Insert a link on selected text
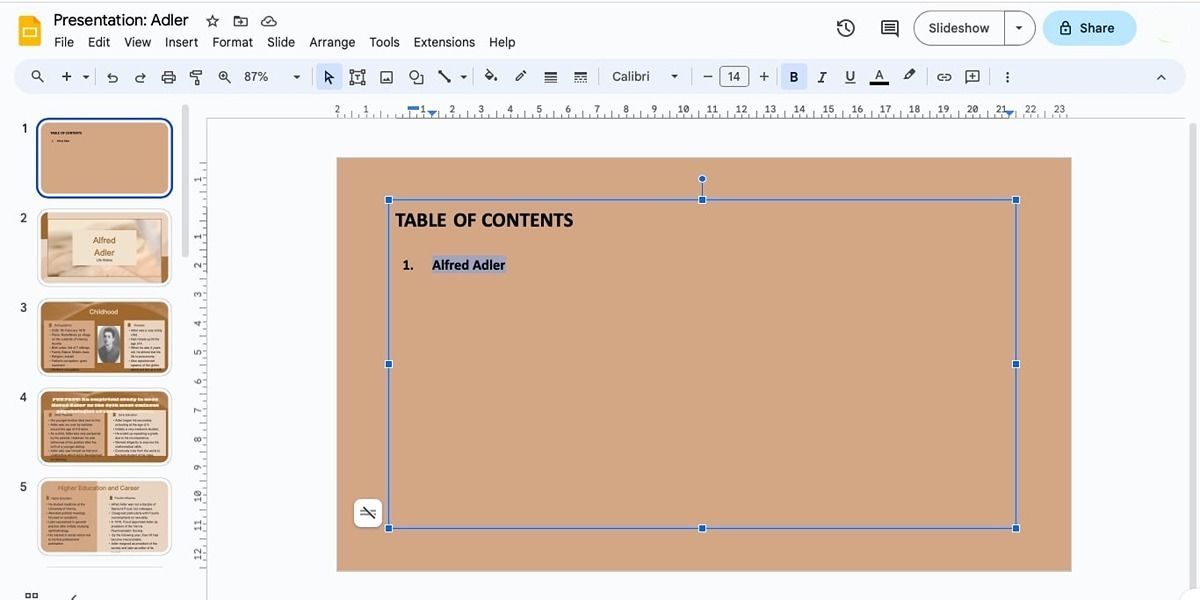The height and width of the screenshot is (600, 1200). pos(943,76)
